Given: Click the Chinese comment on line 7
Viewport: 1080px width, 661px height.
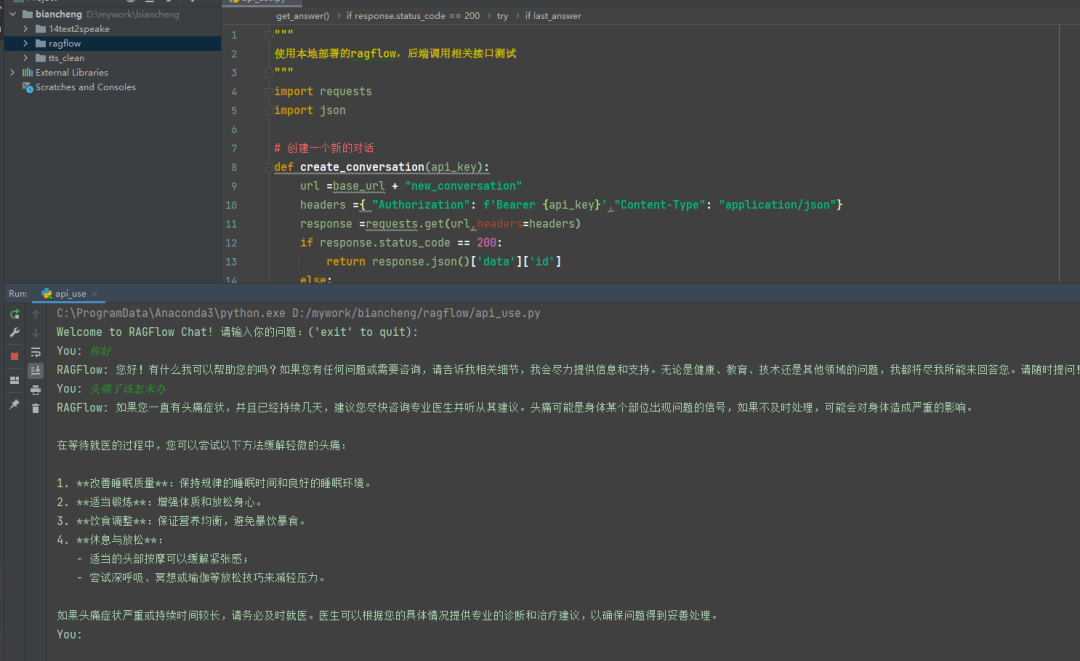Looking at the screenshot, I should coord(324,148).
